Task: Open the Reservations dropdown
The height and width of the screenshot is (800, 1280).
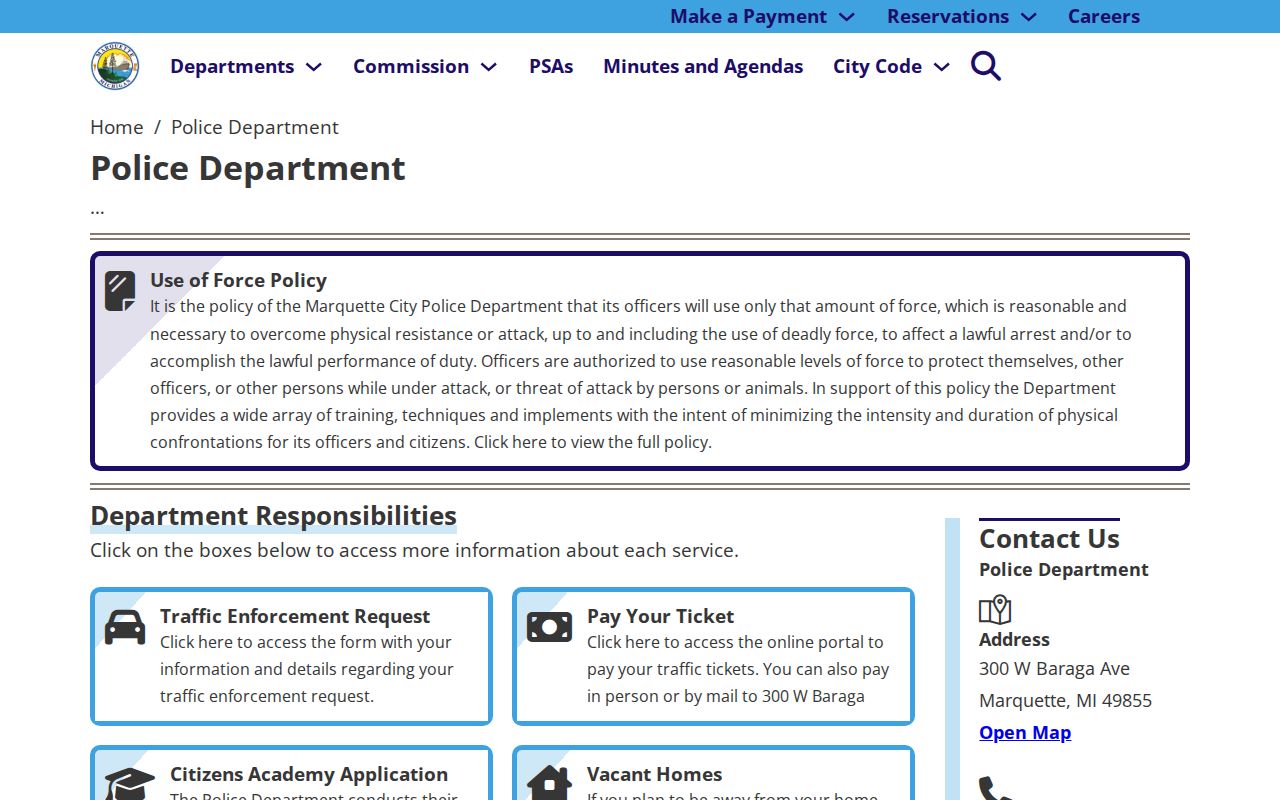Action: pyautogui.click(x=962, y=16)
